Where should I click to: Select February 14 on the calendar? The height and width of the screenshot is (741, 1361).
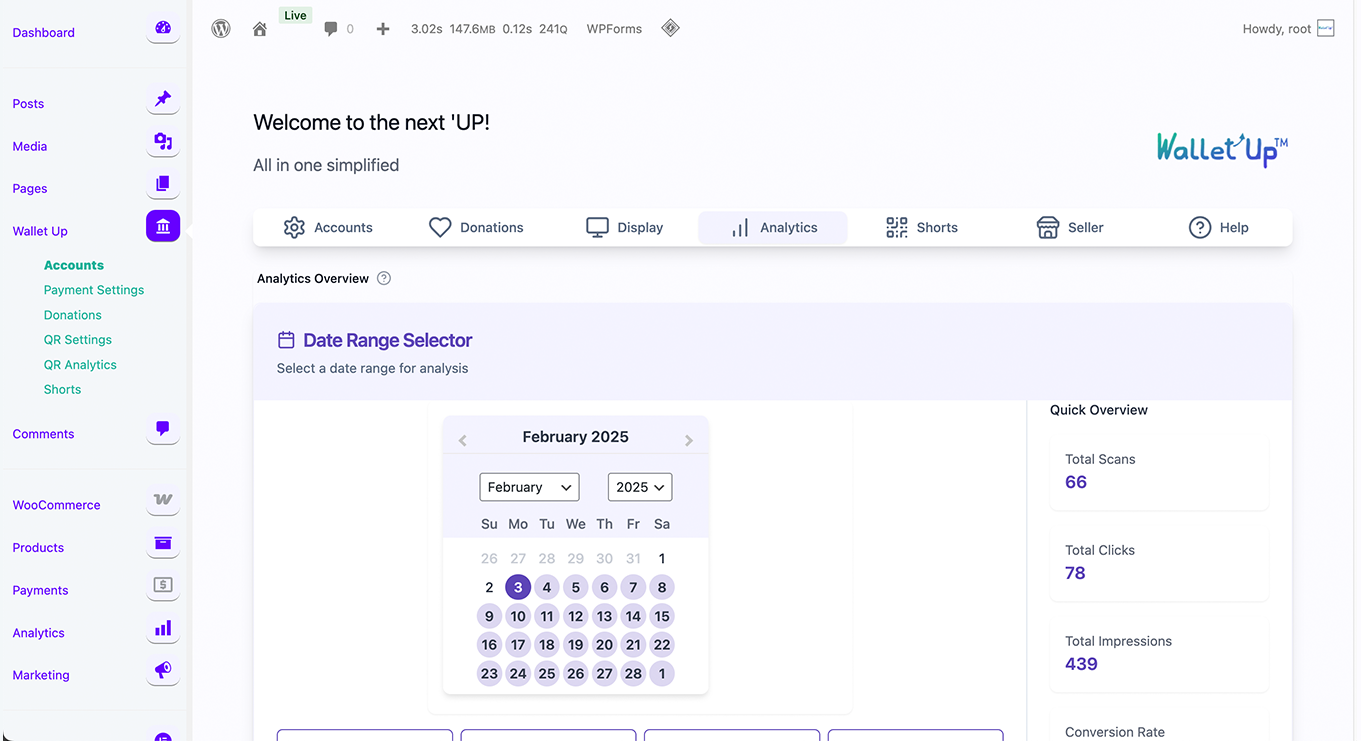[x=633, y=616]
